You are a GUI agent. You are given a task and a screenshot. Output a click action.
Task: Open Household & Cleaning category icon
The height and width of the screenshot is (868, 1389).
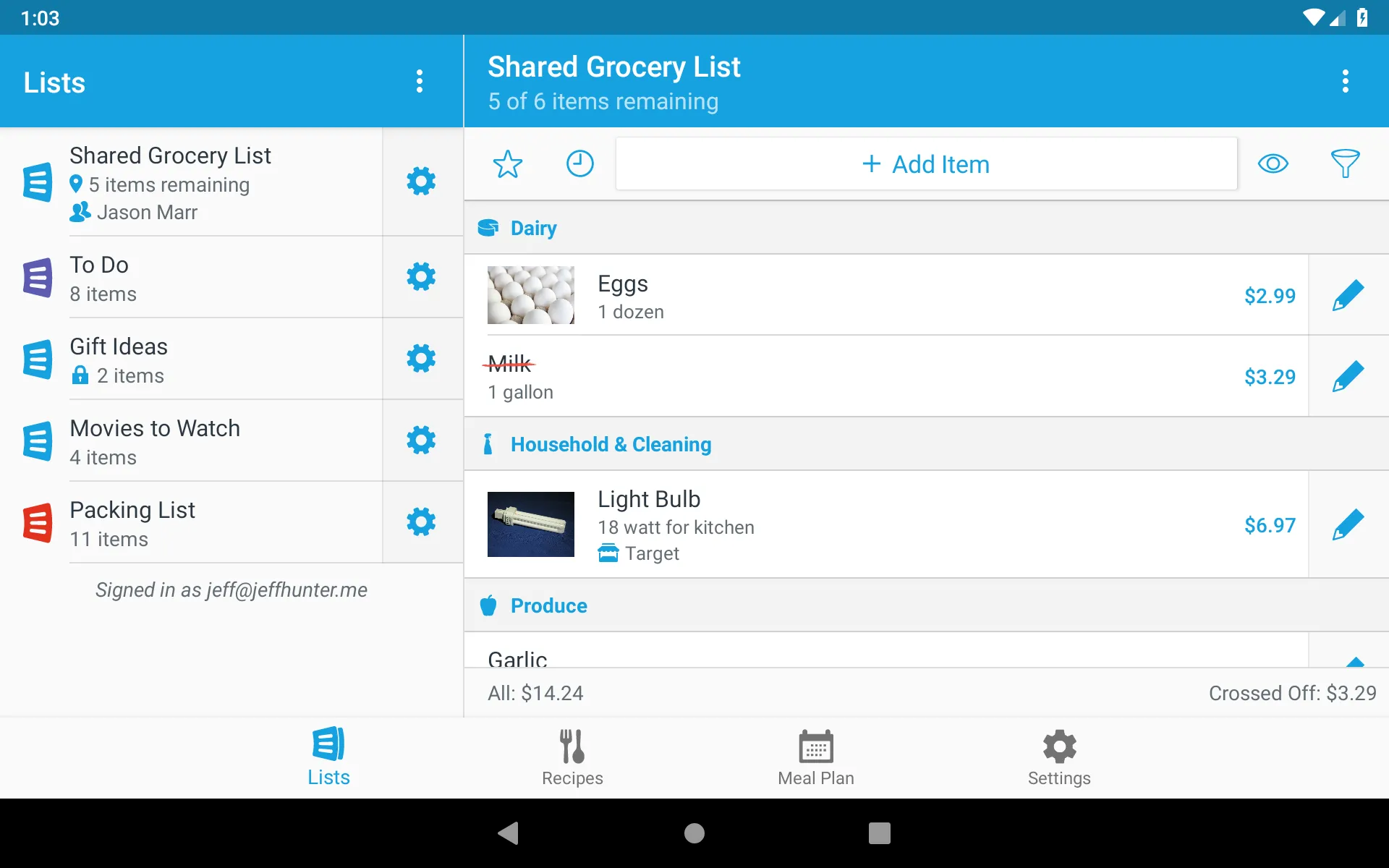[487, 444]
